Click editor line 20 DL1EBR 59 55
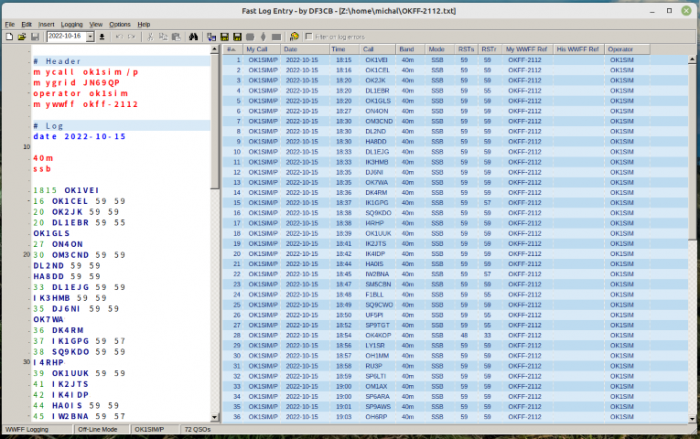This screenshot has height=439, width=700. click(79, 223)
